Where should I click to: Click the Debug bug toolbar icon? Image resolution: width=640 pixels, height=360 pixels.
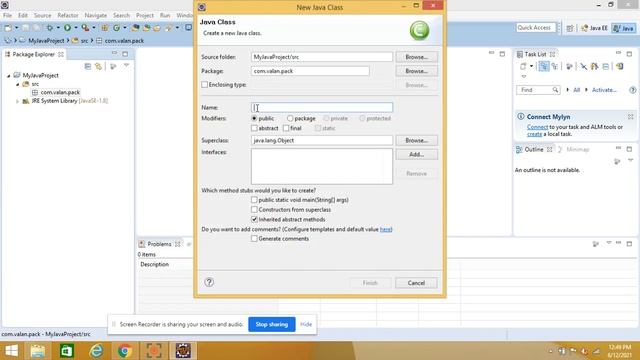click(50, 28)
